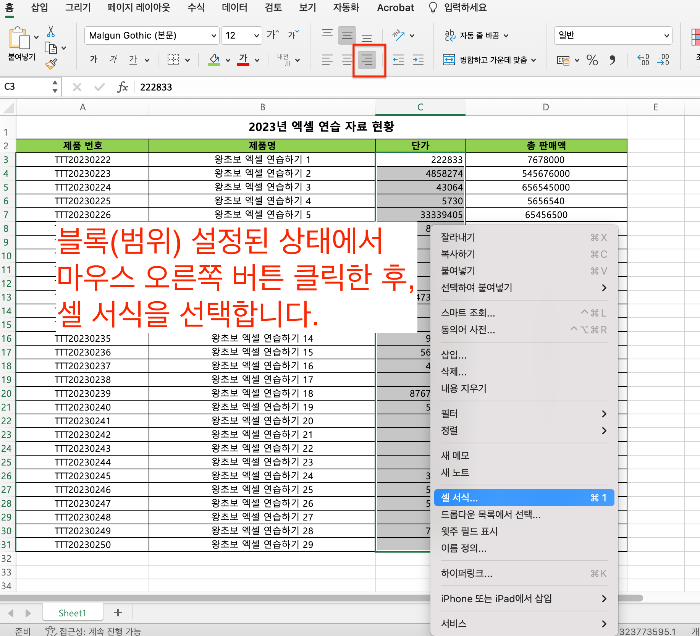Select 내용 지우기 in the context menu
Viewport: 700px width, 636px height.
(x=524, y=388)
